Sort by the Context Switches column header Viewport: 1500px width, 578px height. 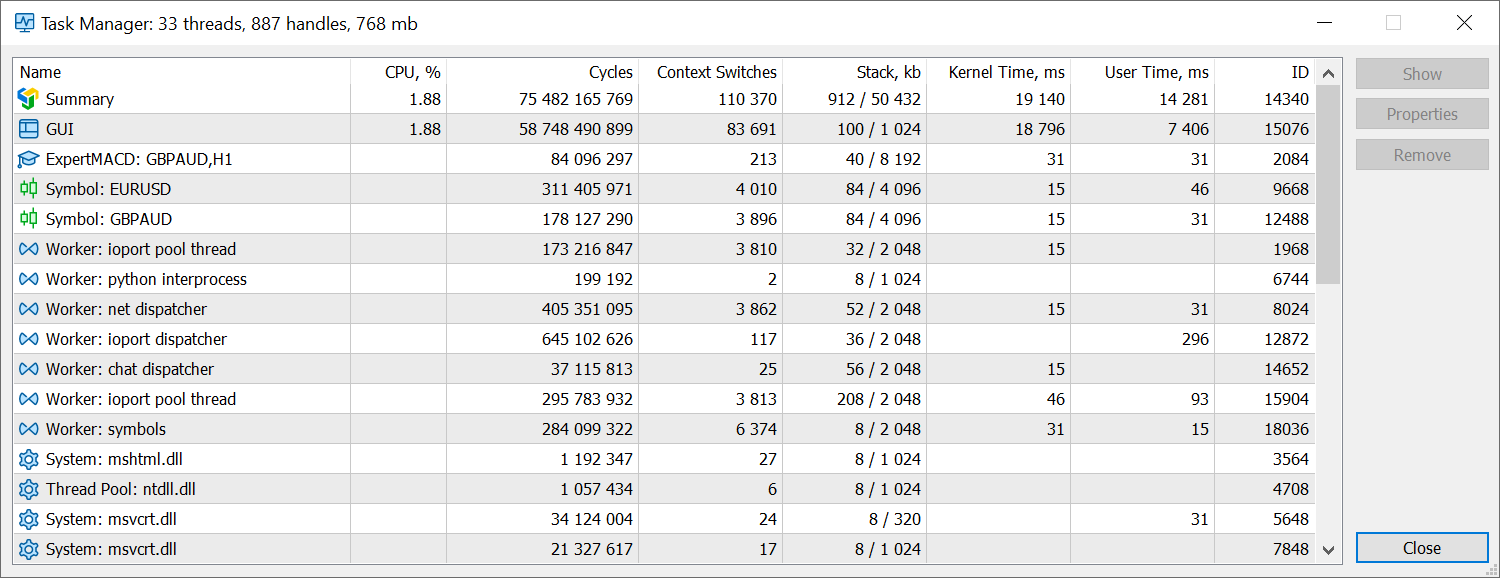(x=716, y=72)
